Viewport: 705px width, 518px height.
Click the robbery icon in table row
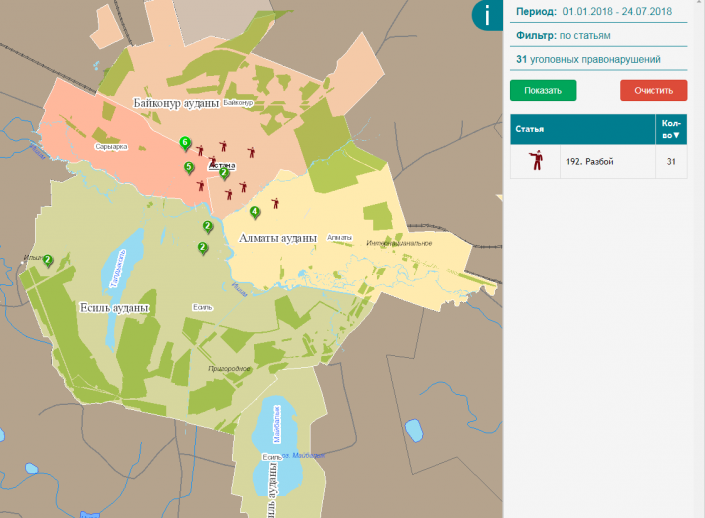click(535, 160)
